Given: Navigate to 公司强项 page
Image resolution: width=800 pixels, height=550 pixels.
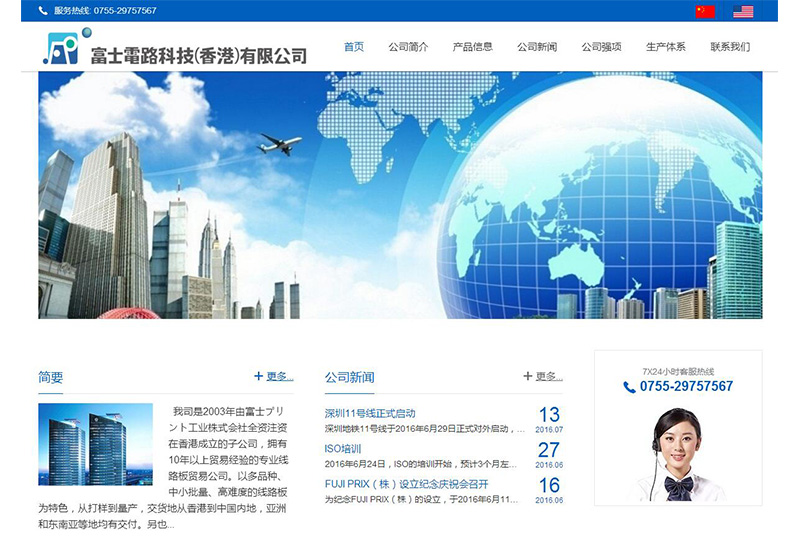Looking at the screenshot, I should [x=601, y=47].
